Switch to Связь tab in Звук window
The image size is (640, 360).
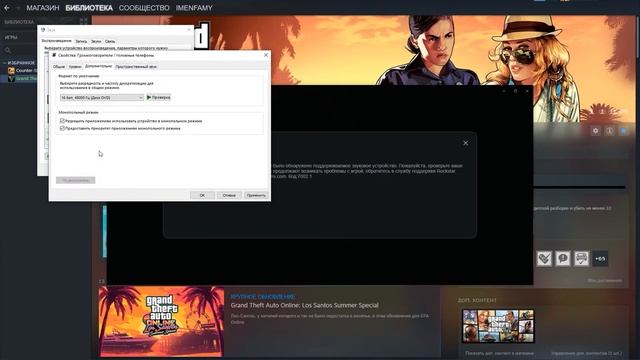pos(110,41)
